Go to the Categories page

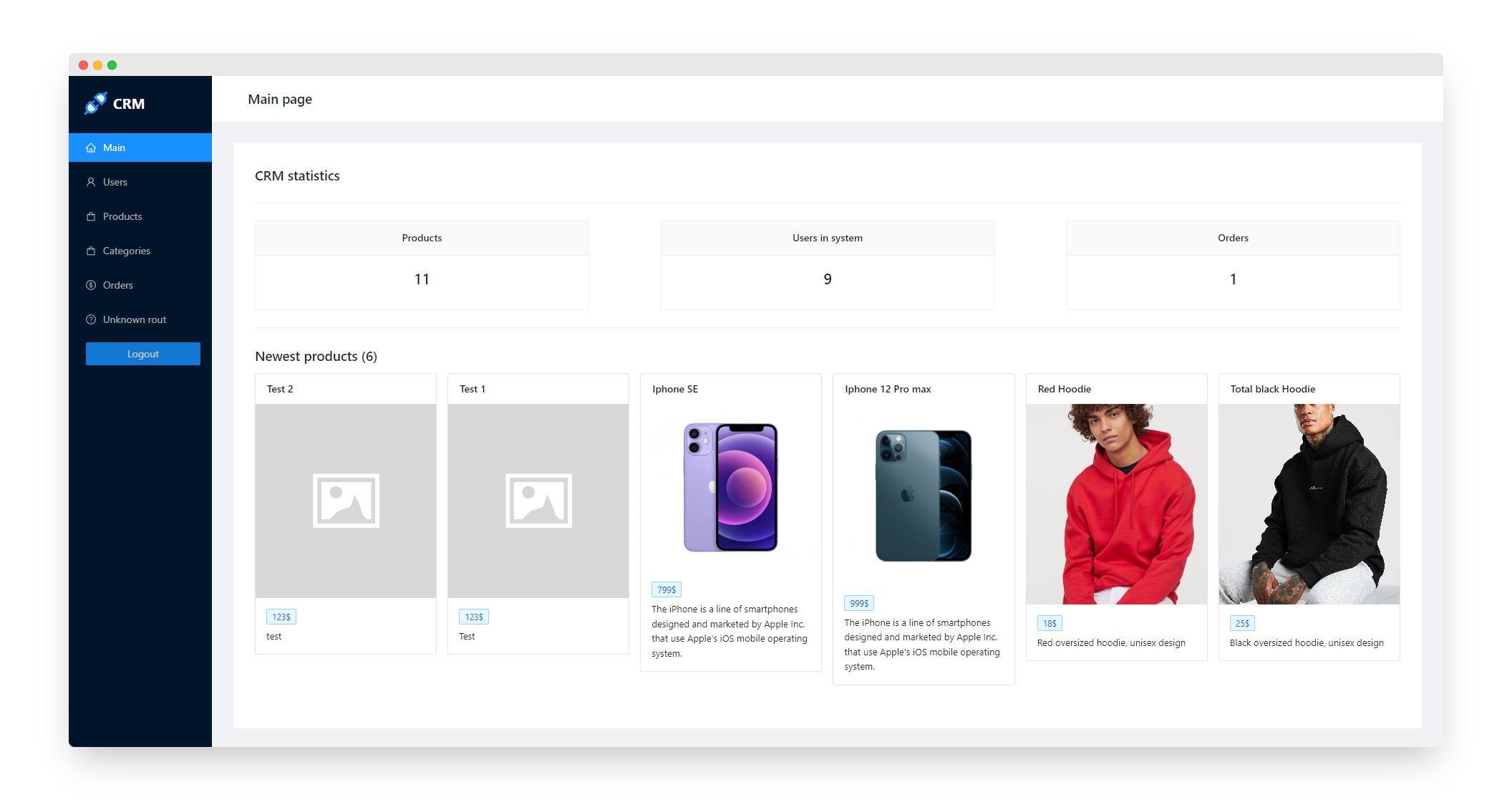click(x=127, y=251)
